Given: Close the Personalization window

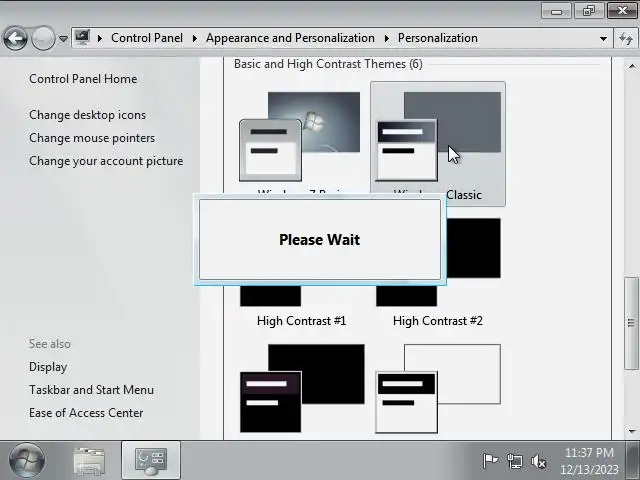Looking at the screenshot, I should (622, 11).
